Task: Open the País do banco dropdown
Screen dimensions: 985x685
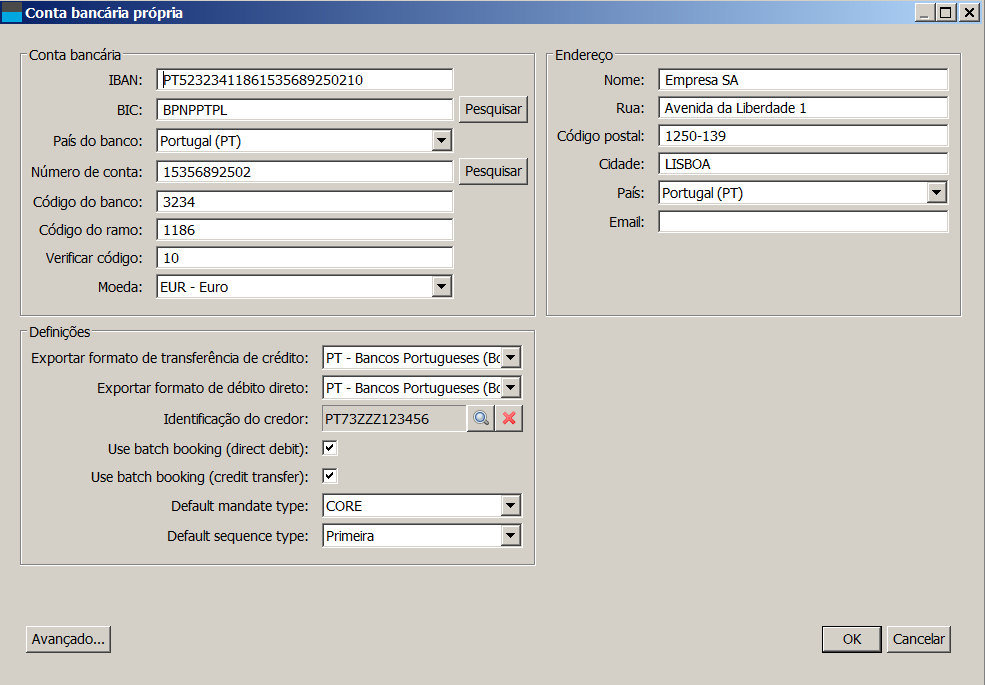Action: [442, 141]
